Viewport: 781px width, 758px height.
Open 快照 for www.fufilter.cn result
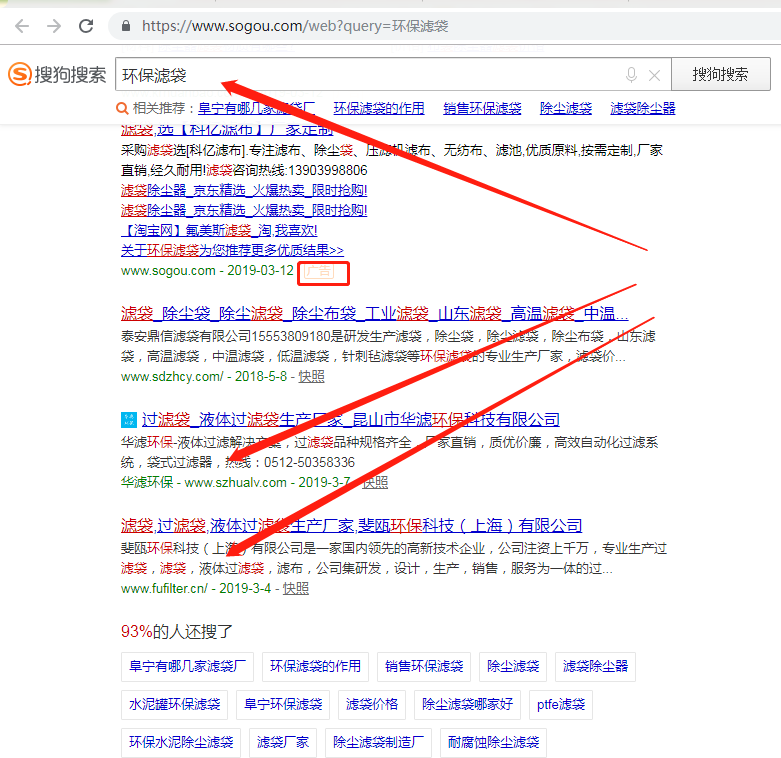click(296, 588)
